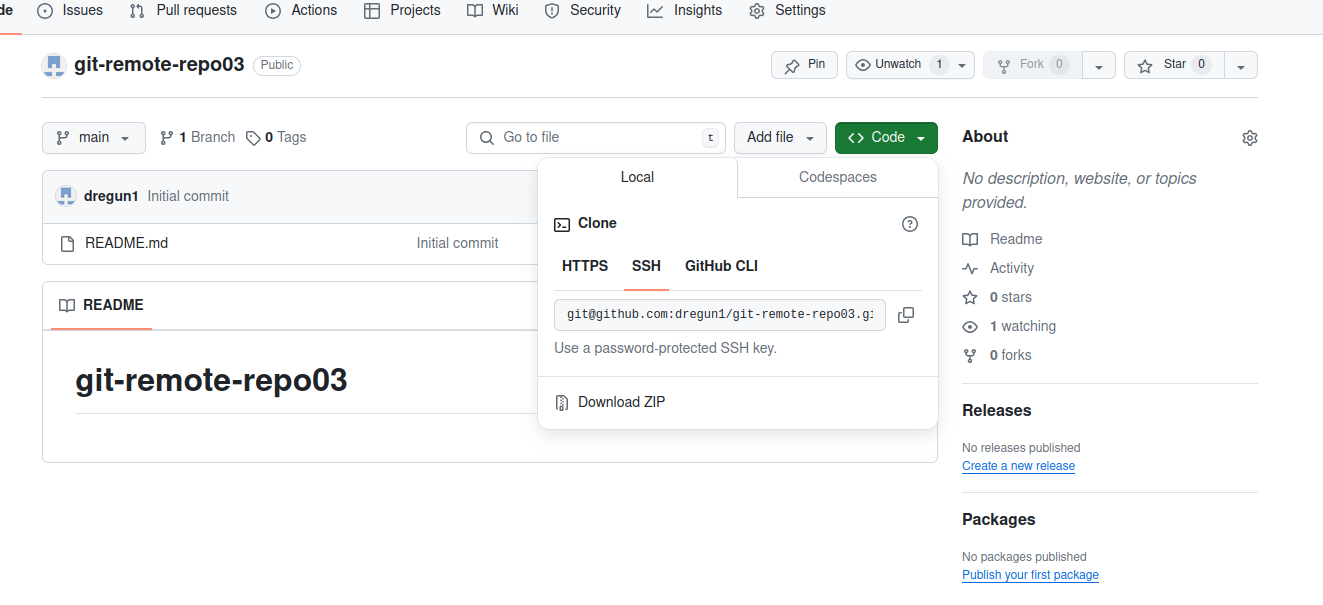The height and width of the screenshot is (605, 1323).
Task: View the 0 Tags link
Action: (x=276, y=138)
